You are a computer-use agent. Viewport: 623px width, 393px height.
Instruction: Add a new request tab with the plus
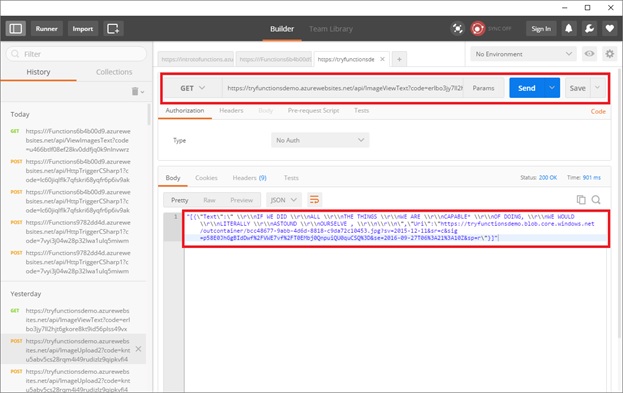click(399, 59)
